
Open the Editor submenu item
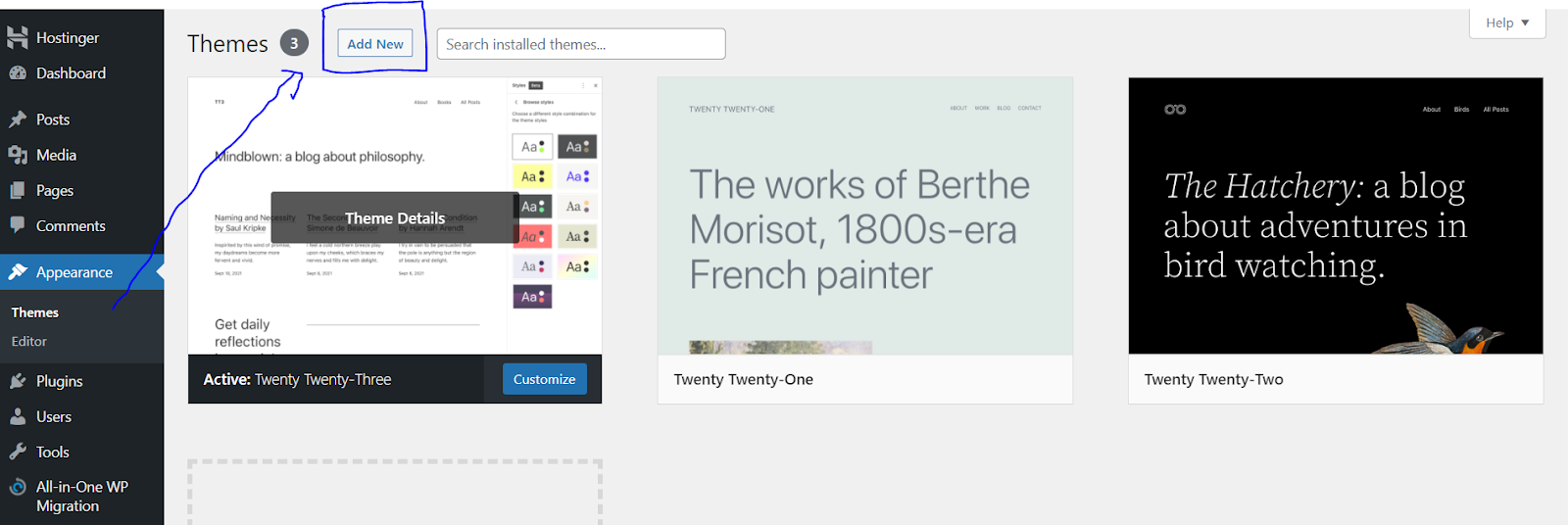pyautogui.click(x=29, y=342)
